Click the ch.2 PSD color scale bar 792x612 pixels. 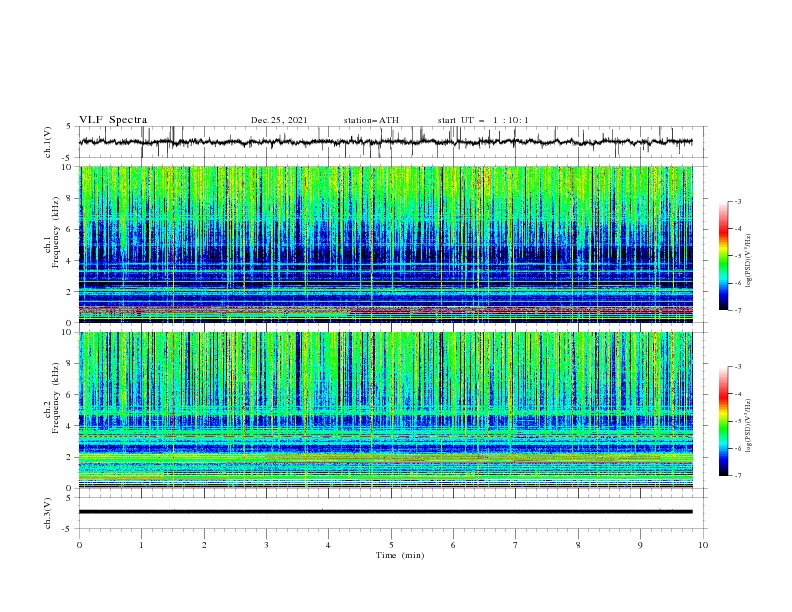coord(723,421)
